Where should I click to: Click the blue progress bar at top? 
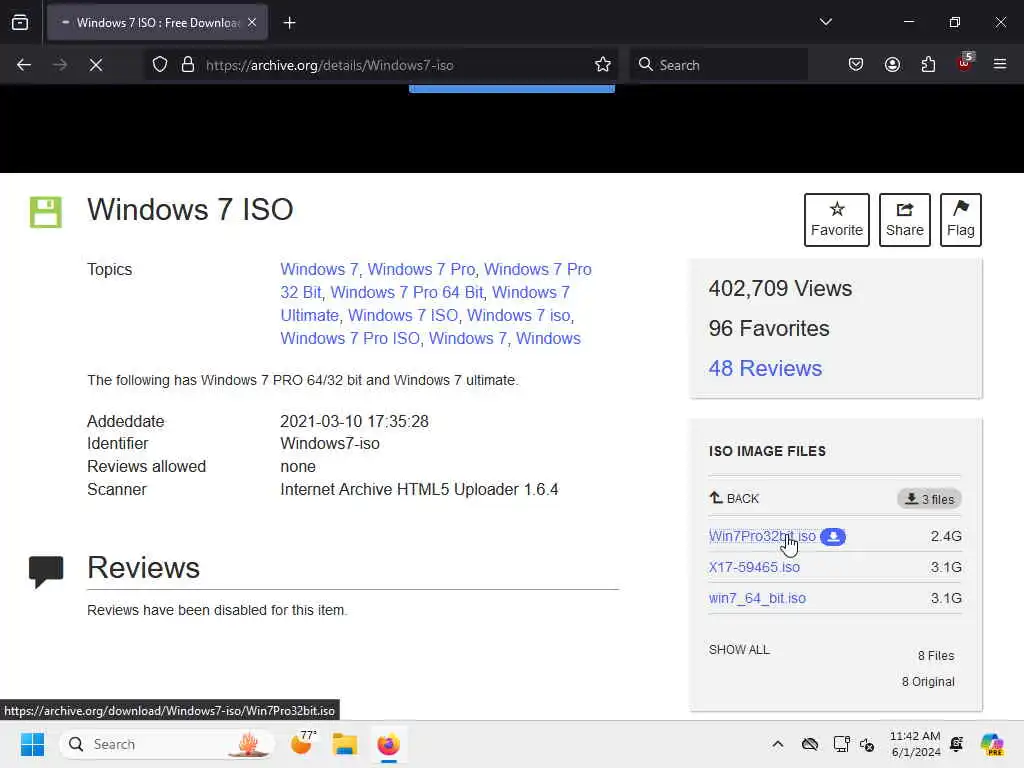pyautogui.click(x=511, y=89)
